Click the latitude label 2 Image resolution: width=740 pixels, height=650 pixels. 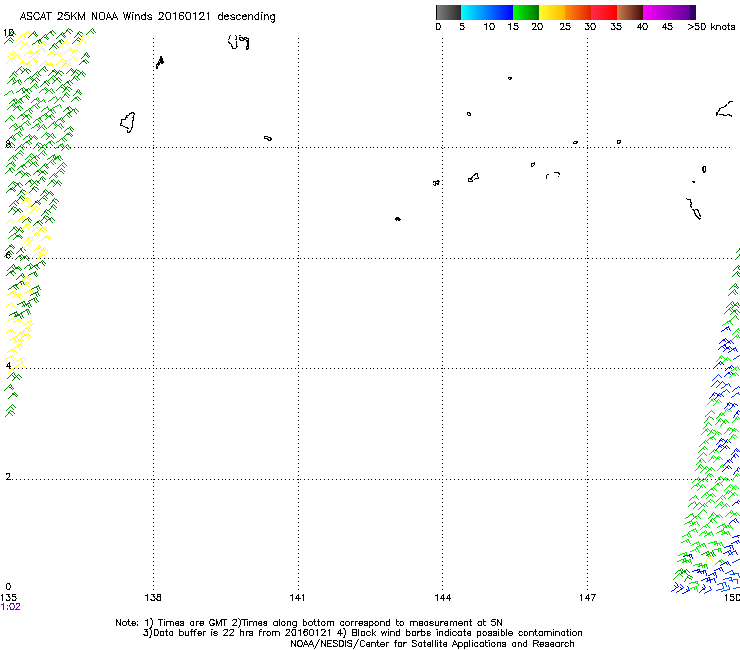pyautogui.click(x=8, y=477)
